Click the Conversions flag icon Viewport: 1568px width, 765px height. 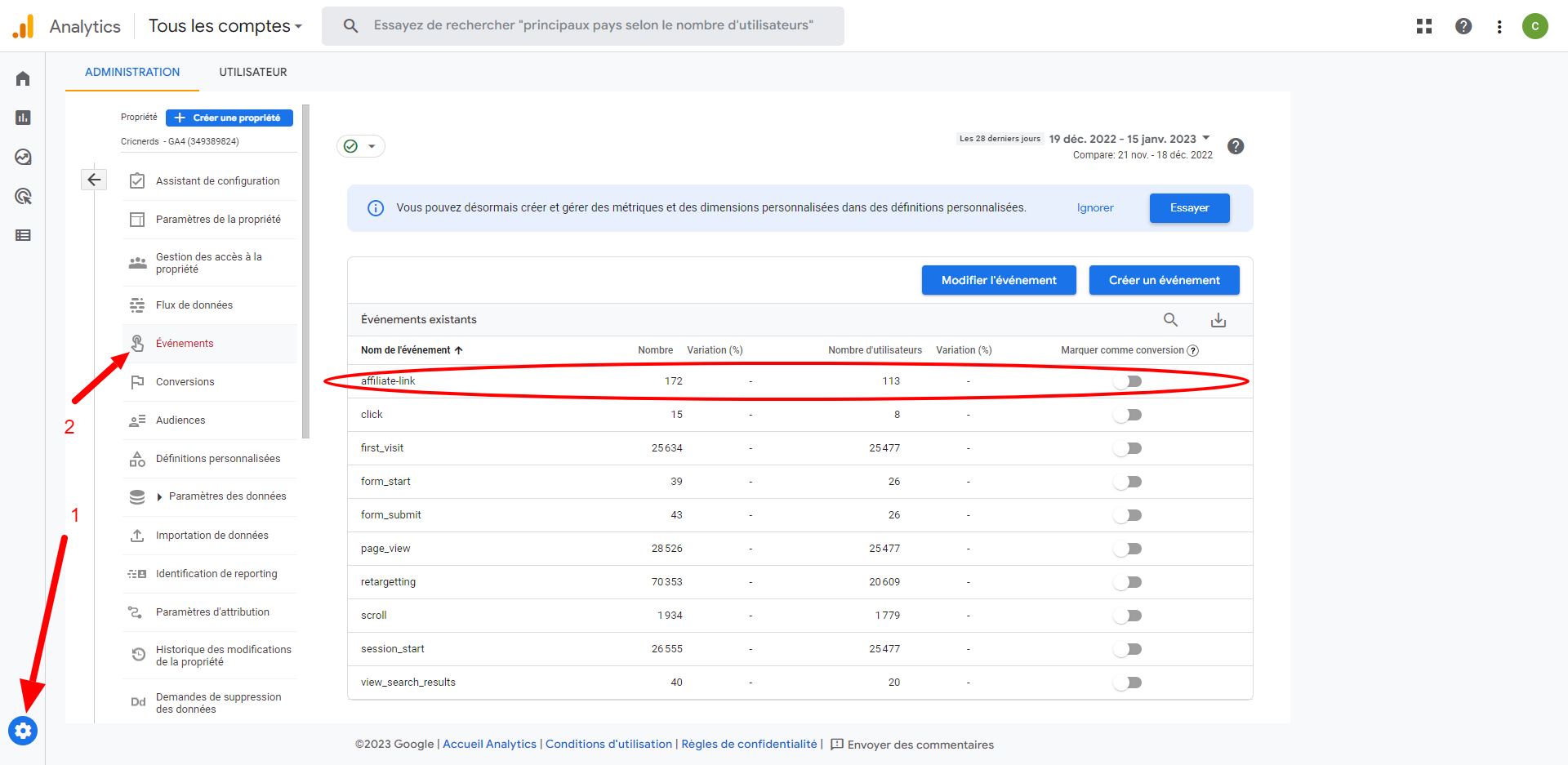click(x=137, y=381)
